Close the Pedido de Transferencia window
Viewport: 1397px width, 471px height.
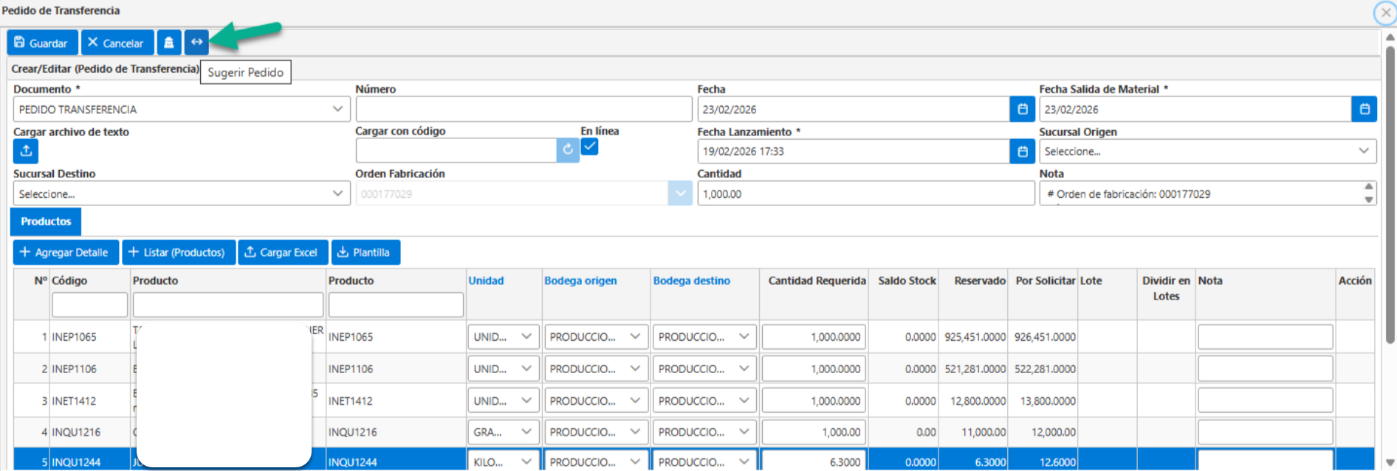click(x=1385, y=12)
